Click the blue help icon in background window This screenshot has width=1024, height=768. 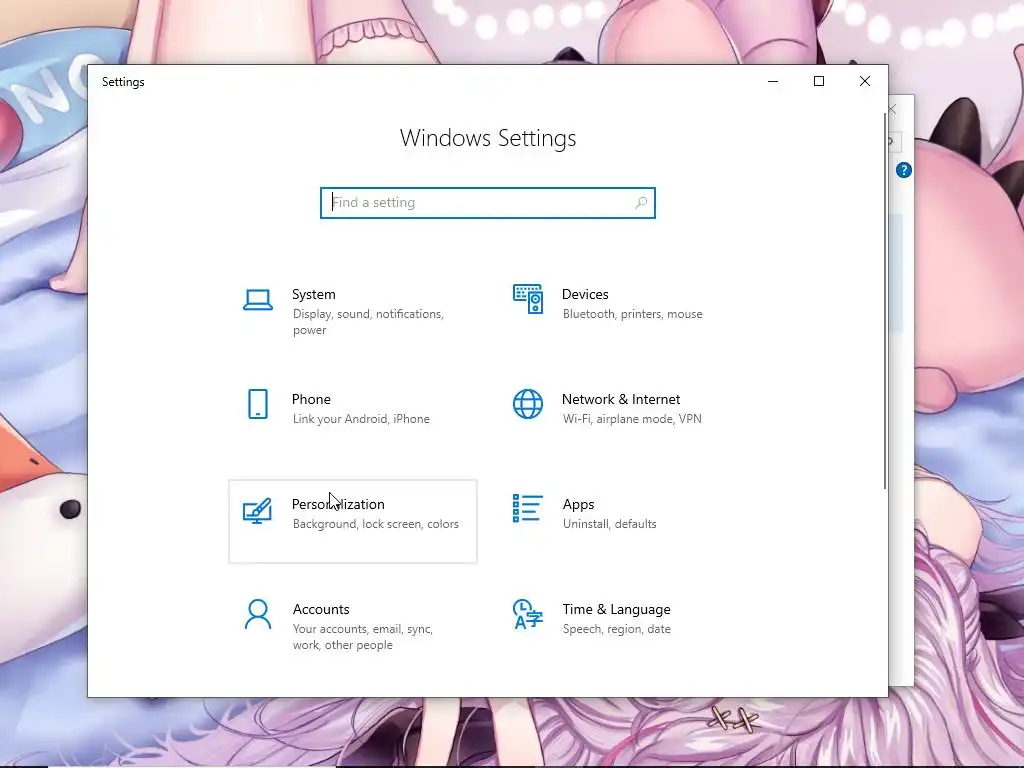tap(904, 170)
